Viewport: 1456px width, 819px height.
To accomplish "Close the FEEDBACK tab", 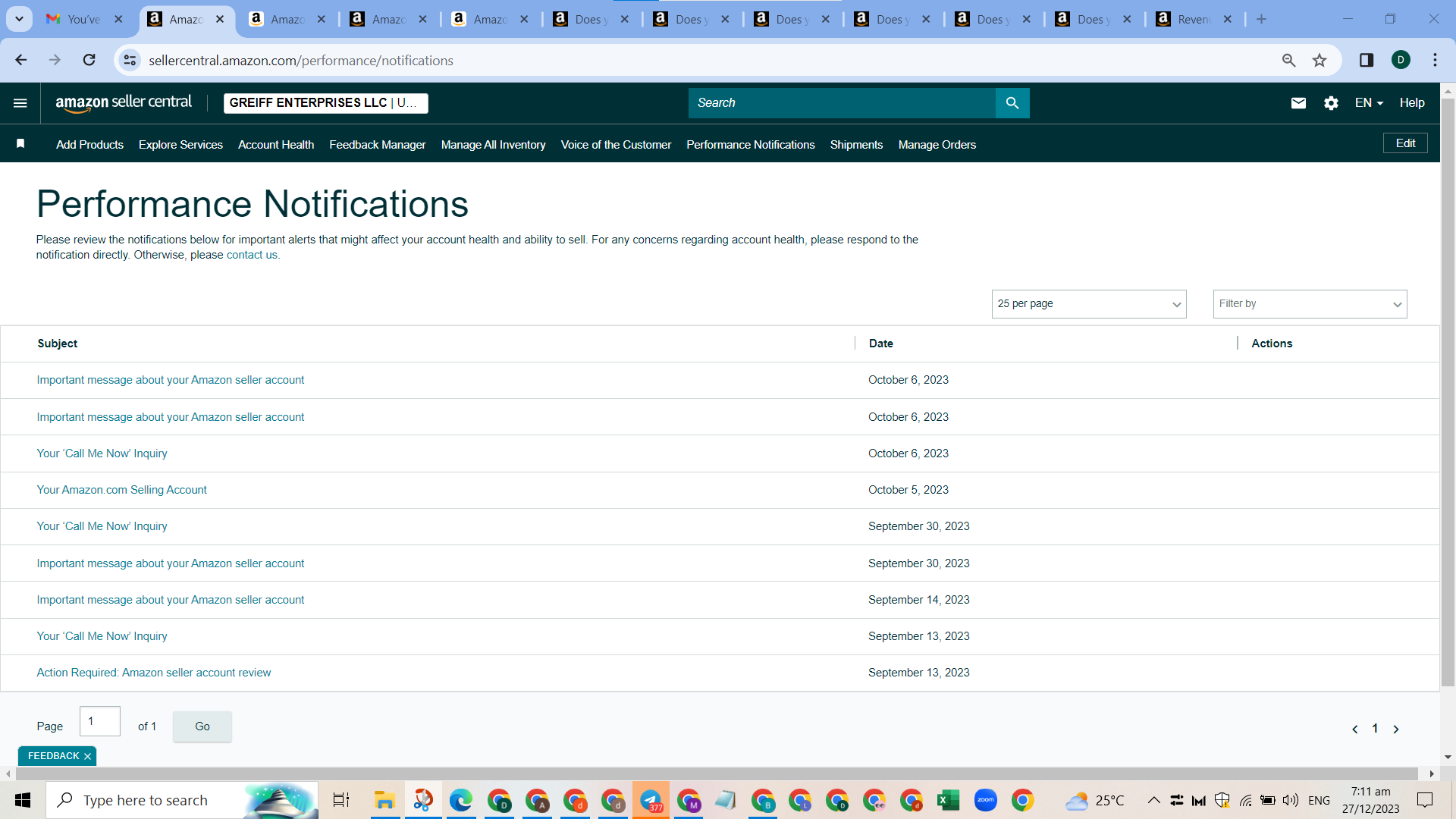I will pos(87,756).
